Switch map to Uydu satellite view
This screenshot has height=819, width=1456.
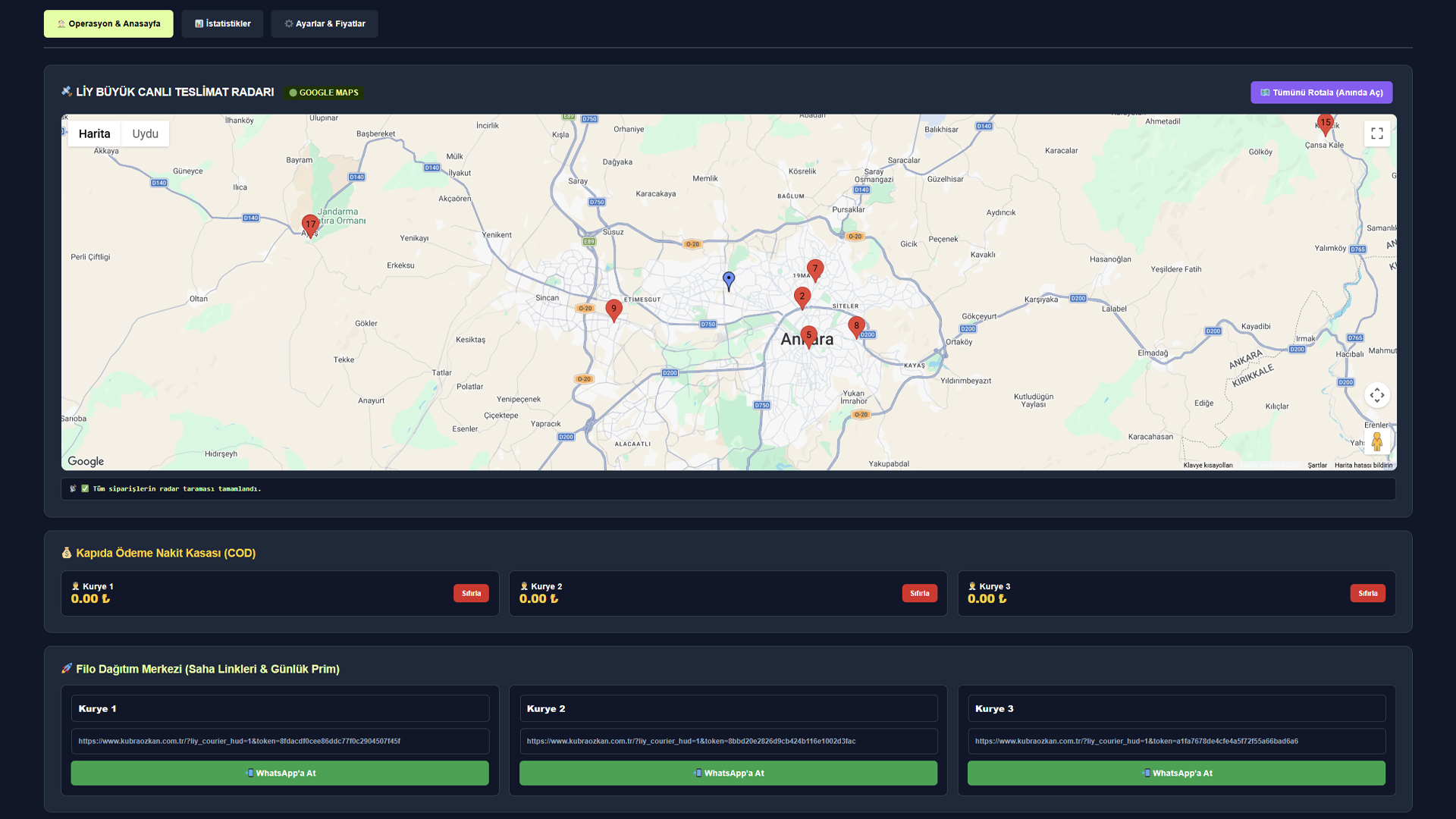(146, 133)
